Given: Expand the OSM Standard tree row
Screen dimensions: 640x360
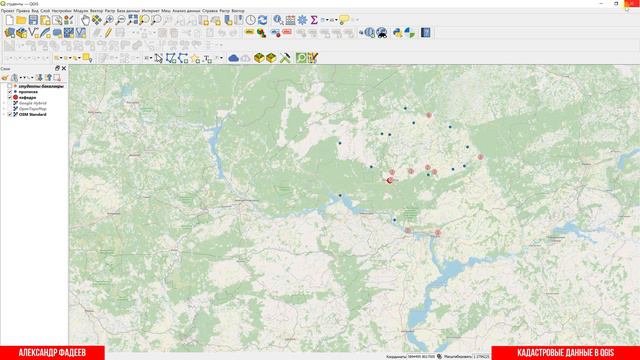Looking at the screenshot, I should pos(4,115).
